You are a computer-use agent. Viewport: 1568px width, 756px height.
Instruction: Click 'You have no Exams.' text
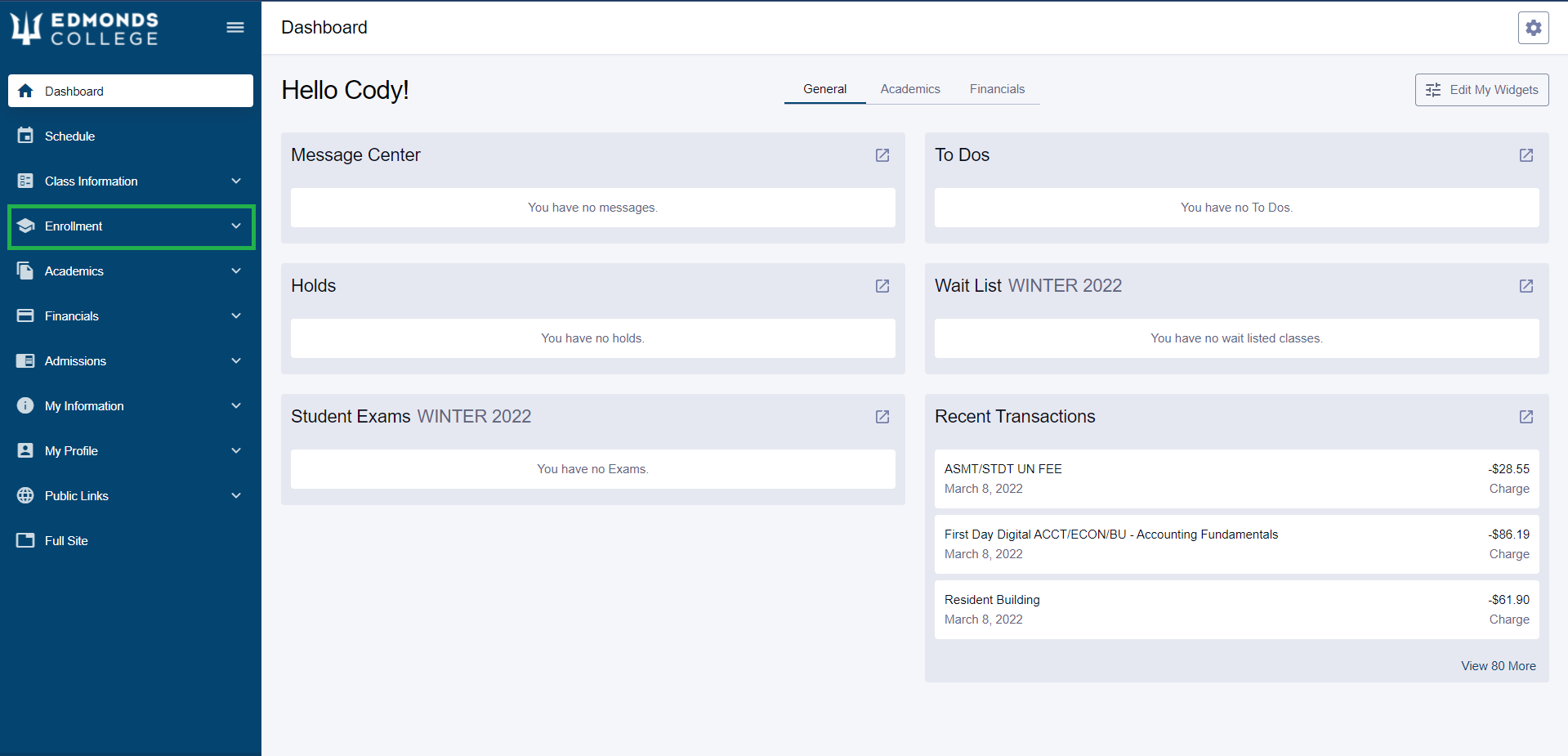[592, 469]
